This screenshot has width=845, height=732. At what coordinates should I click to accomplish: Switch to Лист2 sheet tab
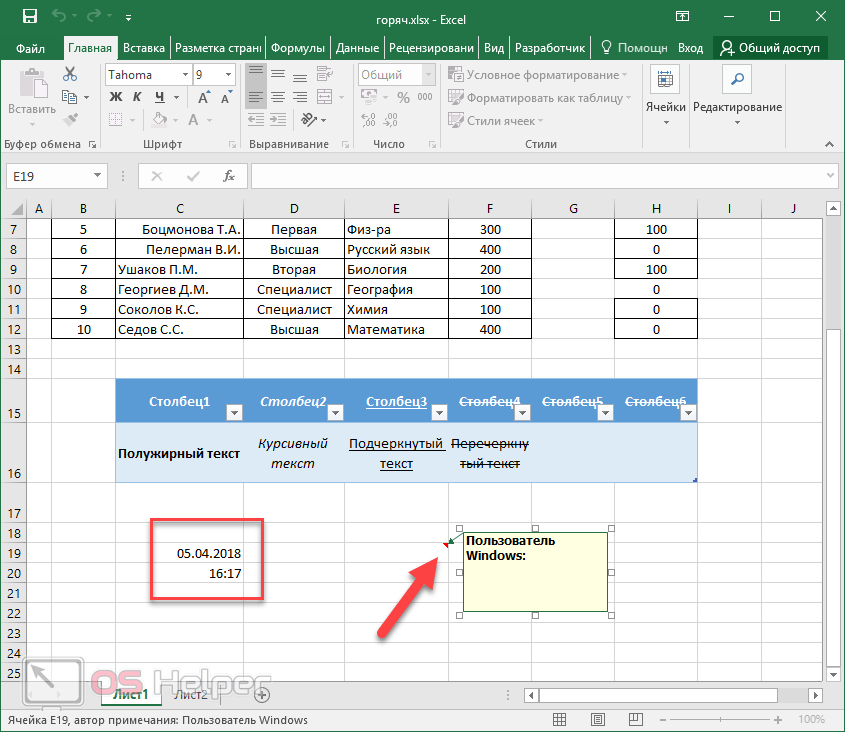click(190, 694)
